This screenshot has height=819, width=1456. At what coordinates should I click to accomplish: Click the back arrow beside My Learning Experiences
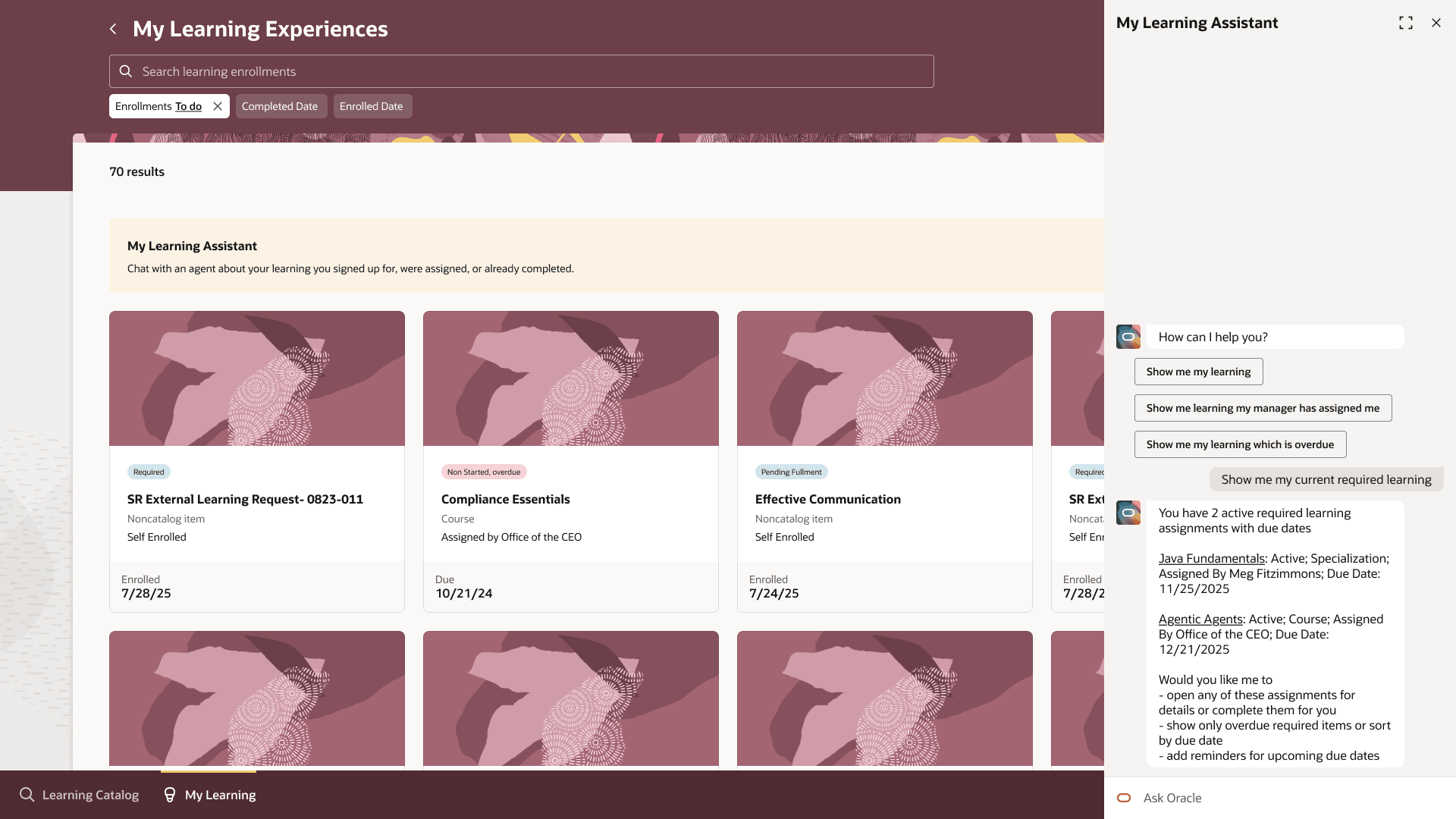pos(113,29)
